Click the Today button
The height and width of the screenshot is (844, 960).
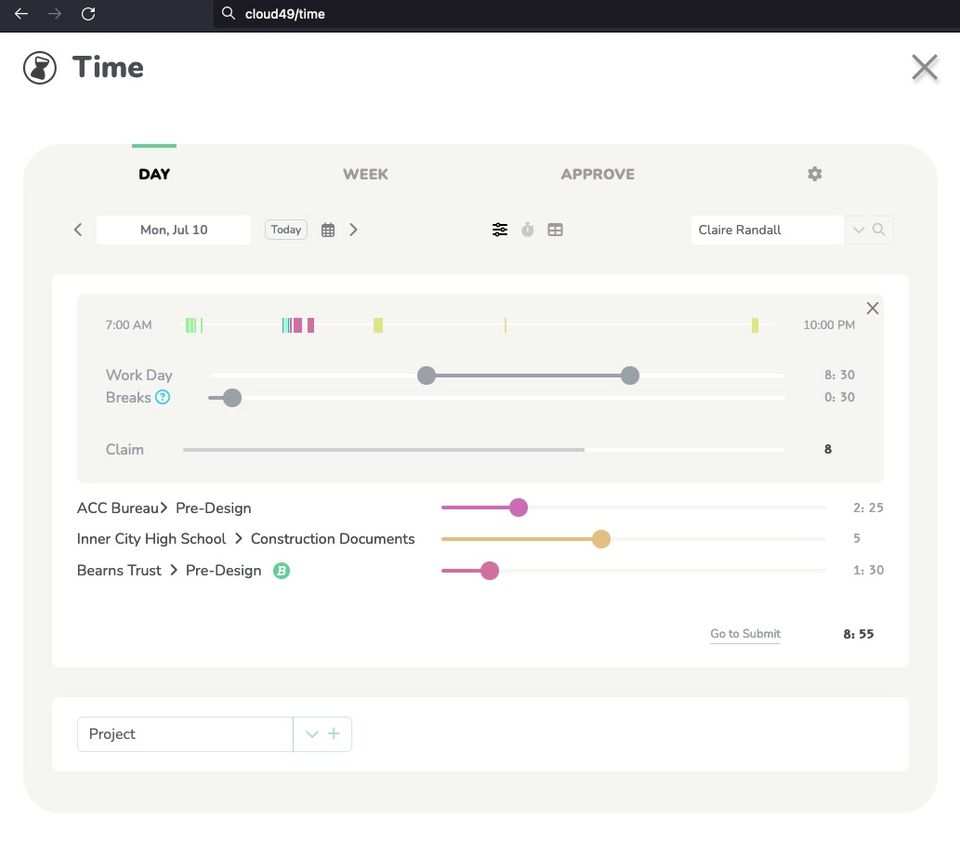286,230
